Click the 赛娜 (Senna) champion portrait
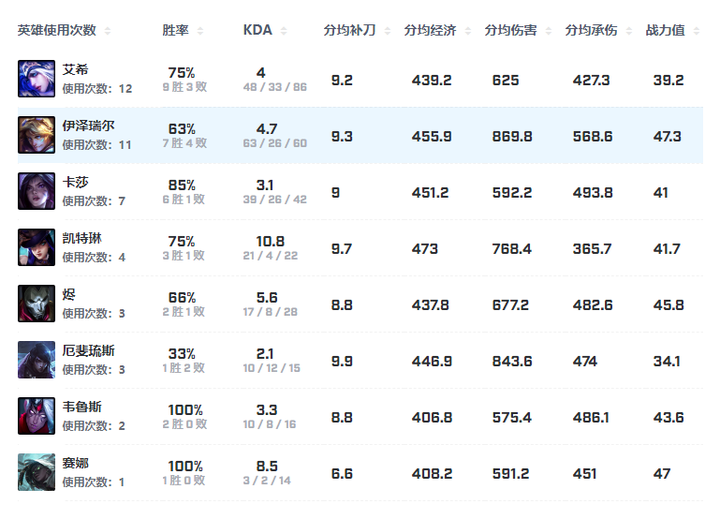 point(36,472)
